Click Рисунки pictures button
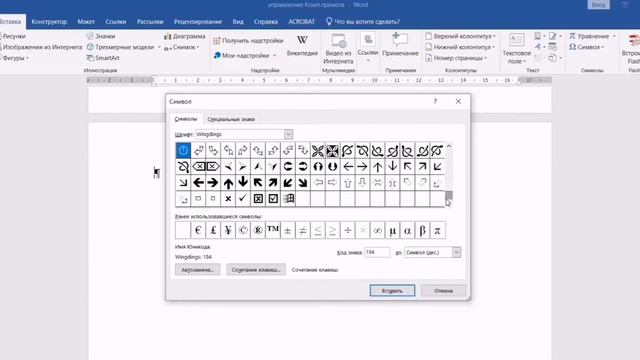This screenshot has width=640, height=360. pos(13,36)
